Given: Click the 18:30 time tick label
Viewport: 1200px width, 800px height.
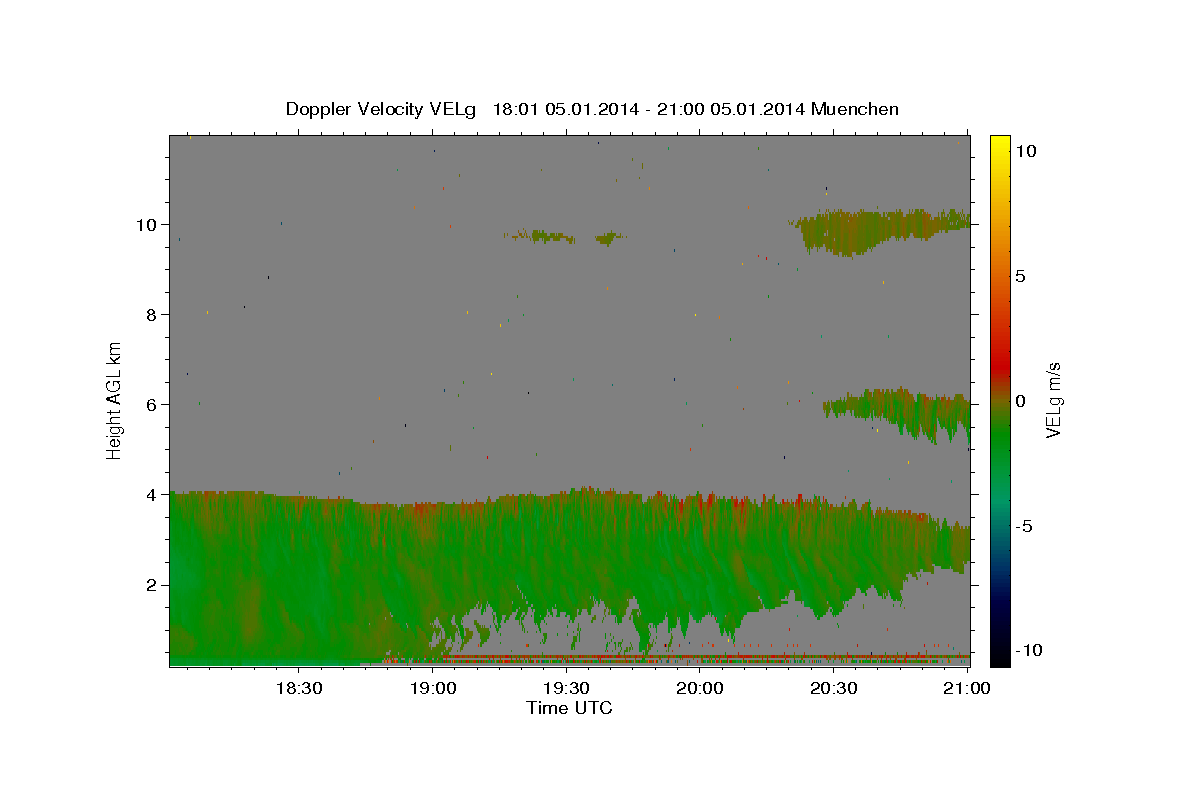Looking at the screenshot, I should click(298, 688).
